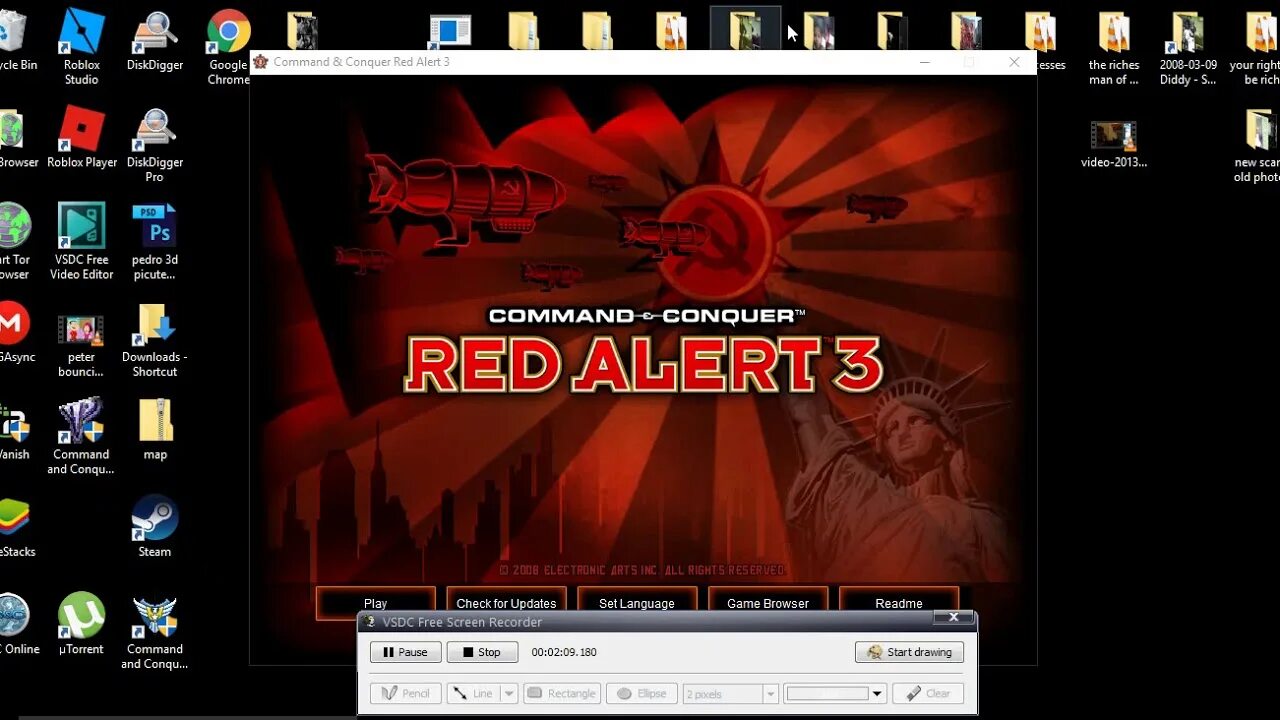The height and width of the screenshot is (720, 1280).
Task: Select the Pencil drawing tool
Action: (405, 693)
